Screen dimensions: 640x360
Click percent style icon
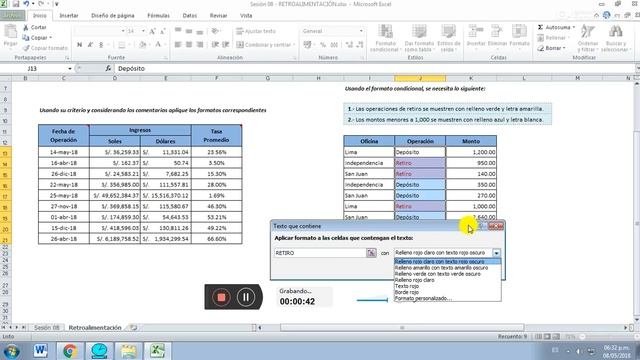[323, 44]
